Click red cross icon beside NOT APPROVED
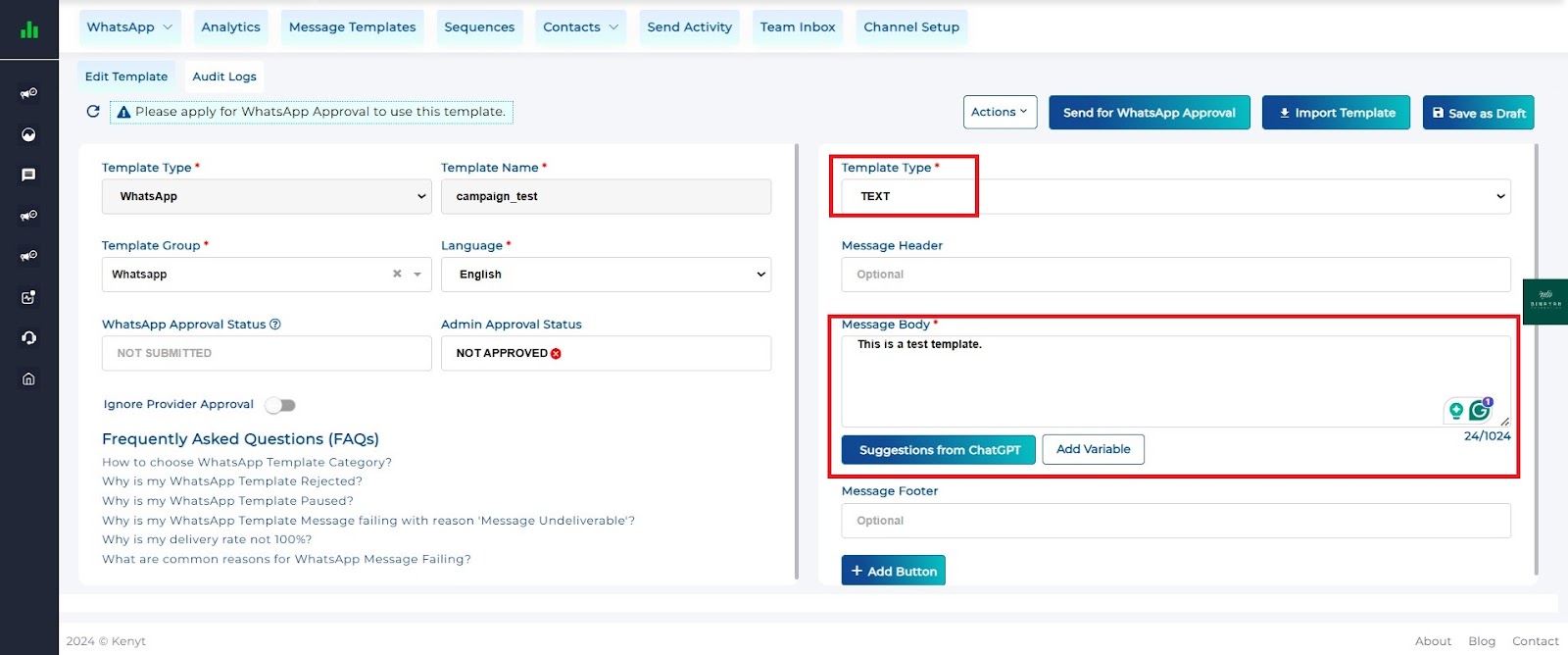The image size is (1568, 655). pyautogui.click(x=556, y=354)
